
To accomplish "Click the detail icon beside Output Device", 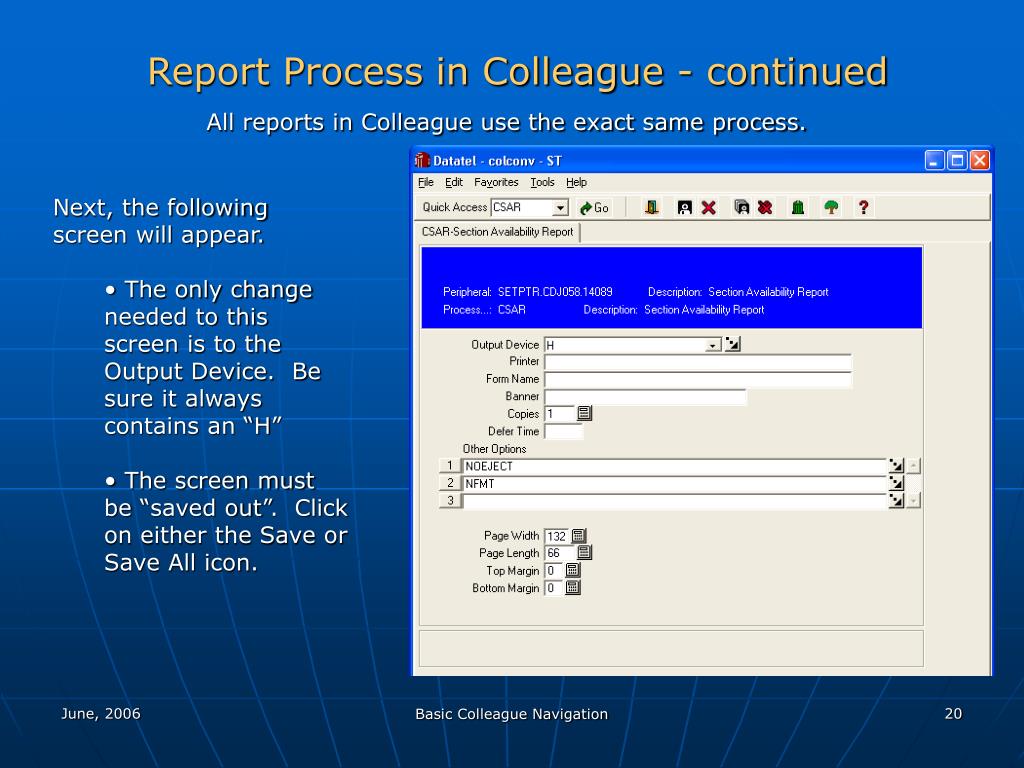I will point(733,344).
